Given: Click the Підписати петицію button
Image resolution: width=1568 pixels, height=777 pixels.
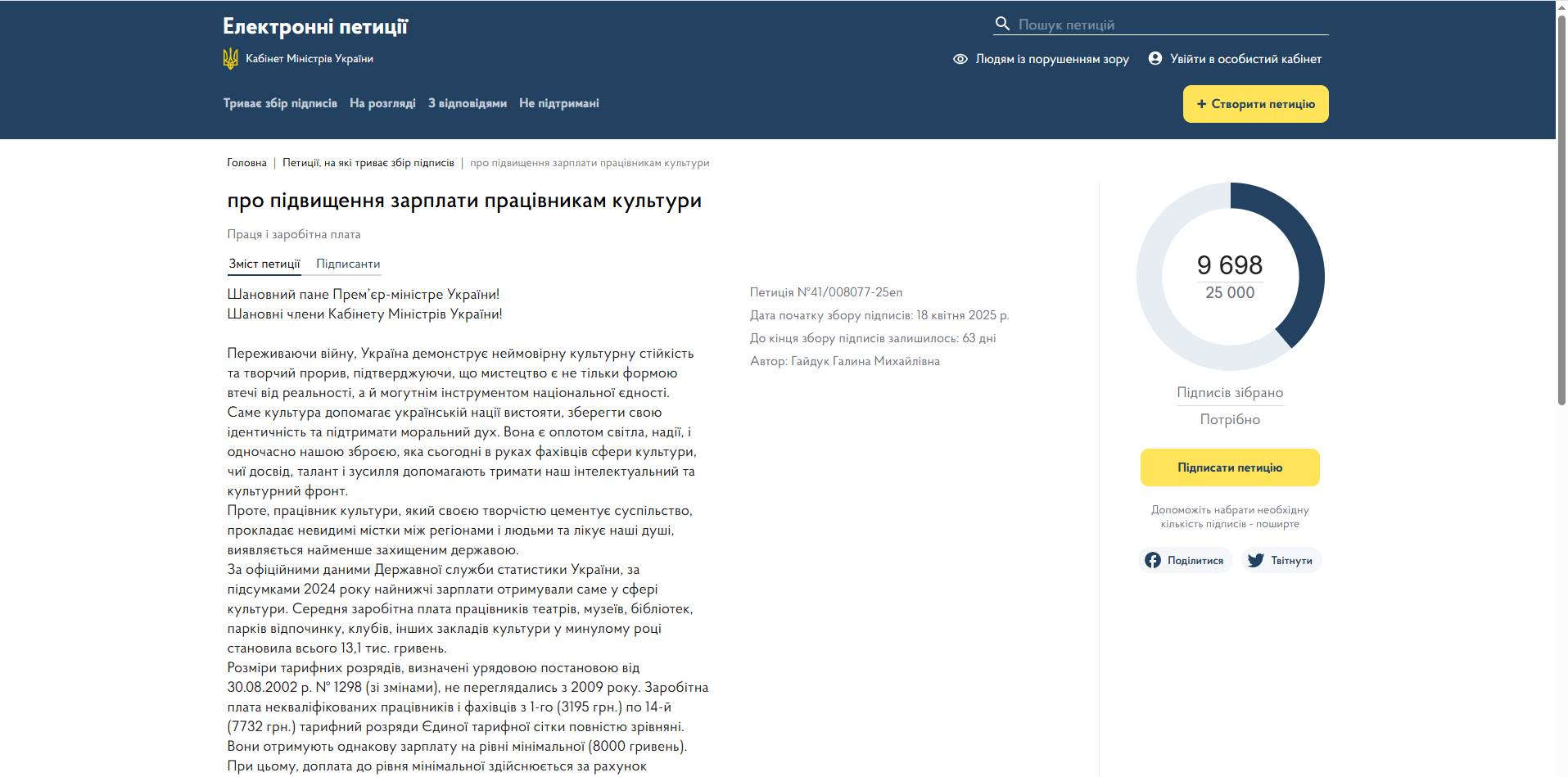Looking at the screenshot, I should coord(1230,468).
